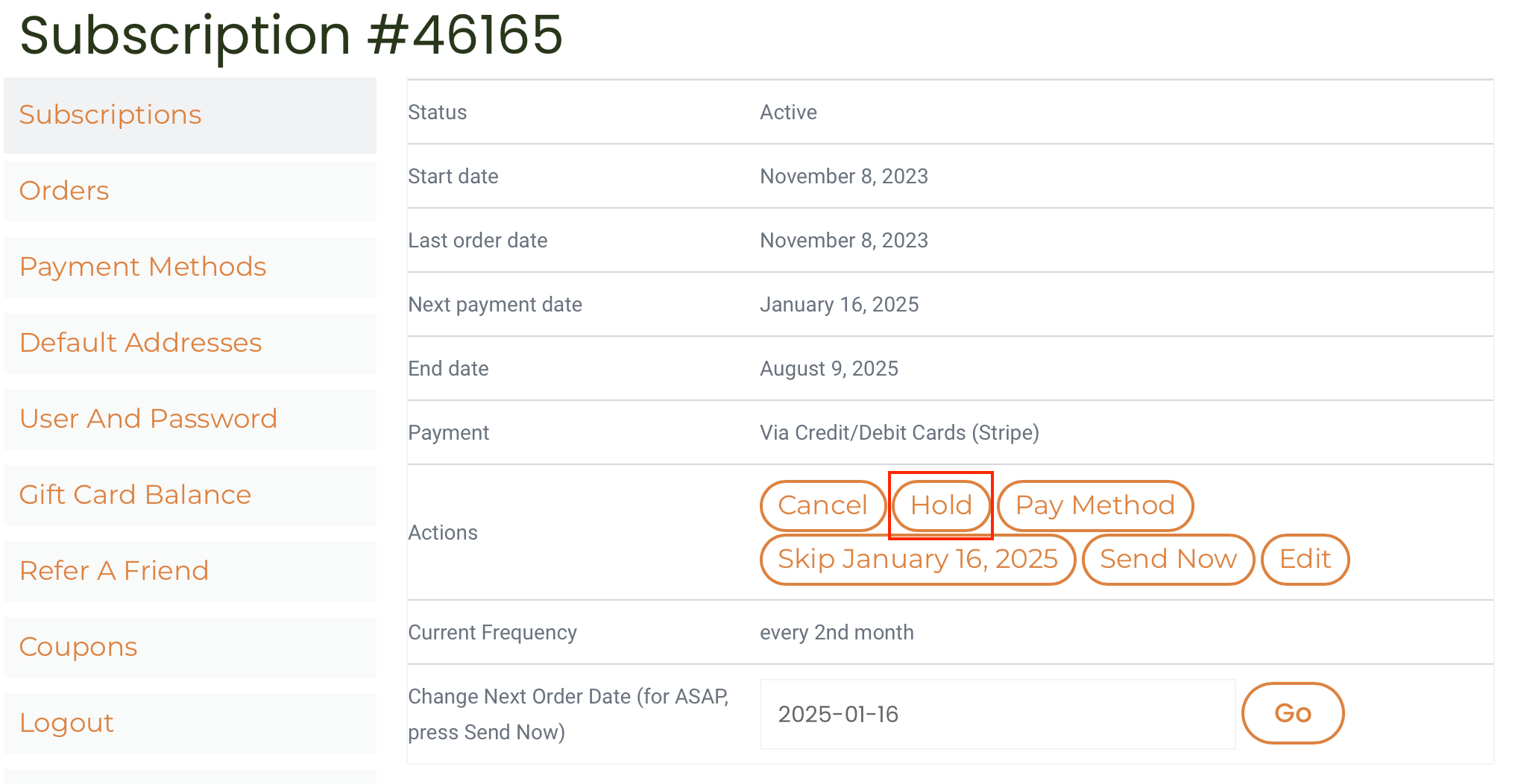Image resolution: width=1524 pixels, height=784 pixels.
Task: Open User And Password settings
Action: 148,419
